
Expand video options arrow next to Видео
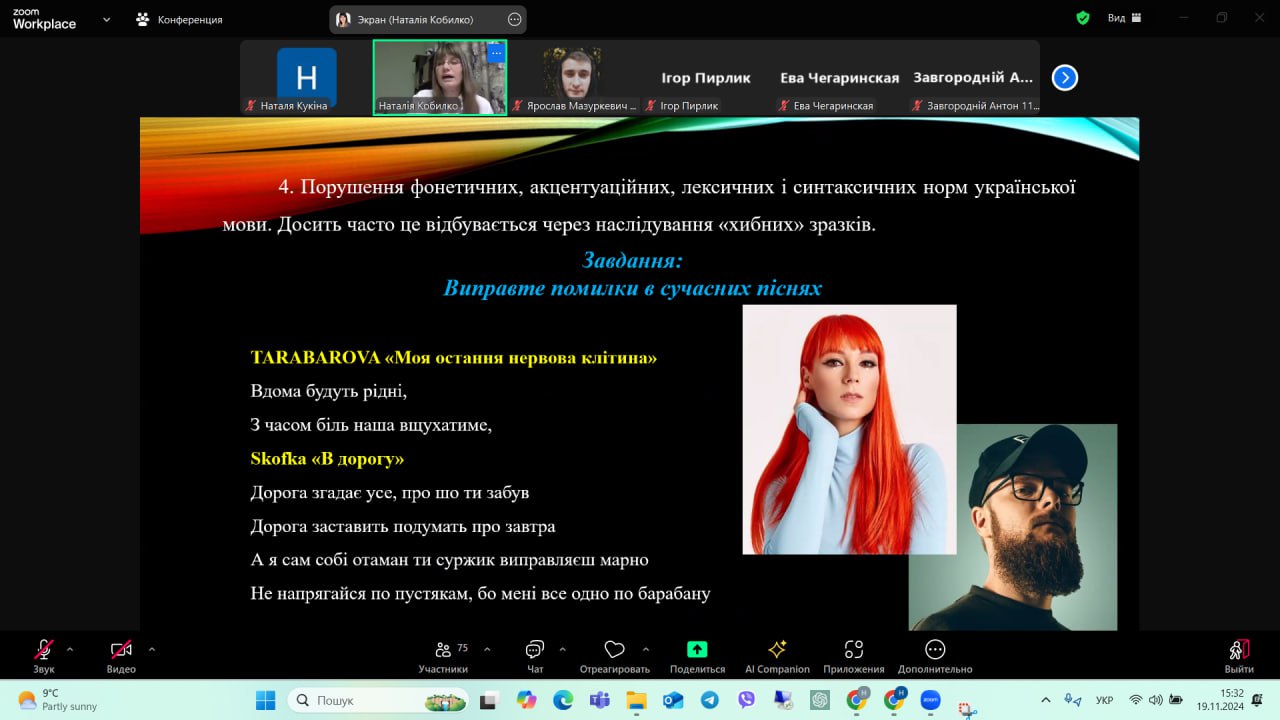152,649
